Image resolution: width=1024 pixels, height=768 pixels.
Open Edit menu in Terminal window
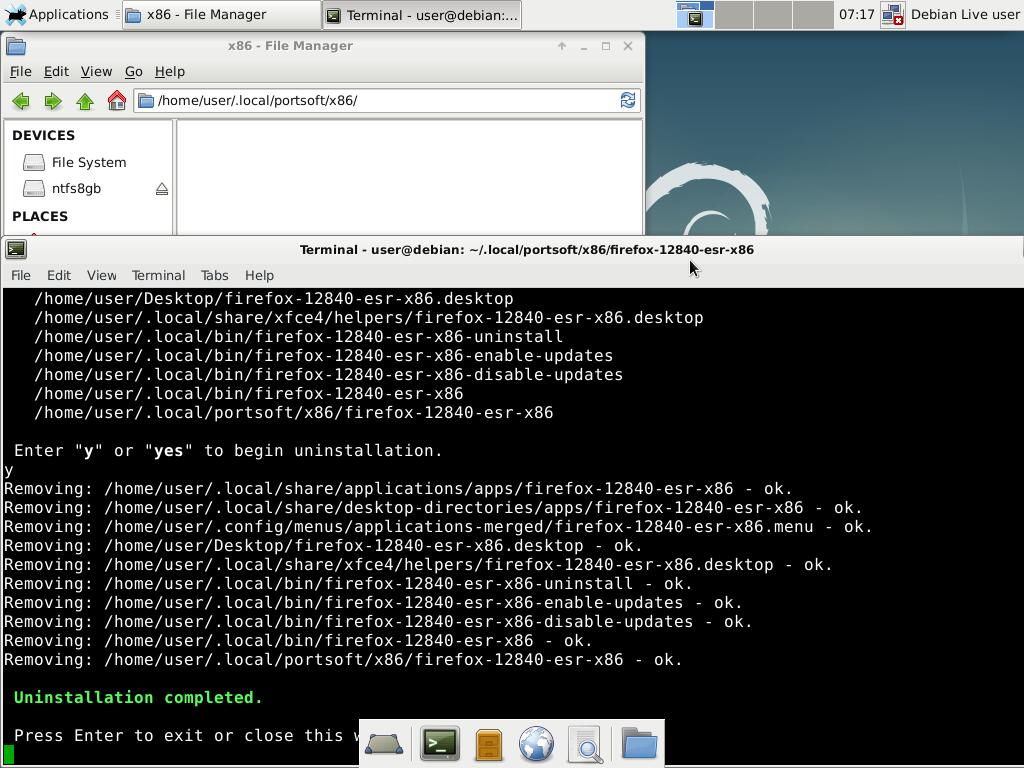pos(59,276)
